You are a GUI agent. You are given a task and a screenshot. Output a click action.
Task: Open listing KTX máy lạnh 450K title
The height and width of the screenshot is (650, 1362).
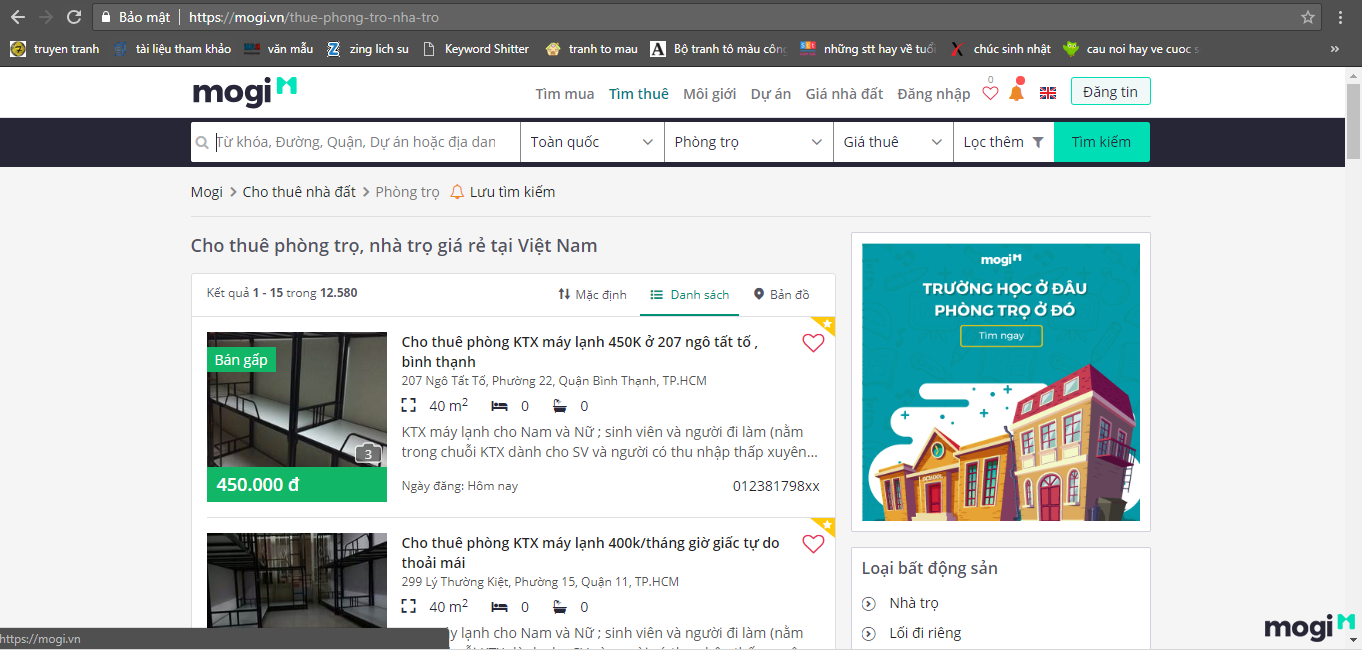tap(580, 352)
